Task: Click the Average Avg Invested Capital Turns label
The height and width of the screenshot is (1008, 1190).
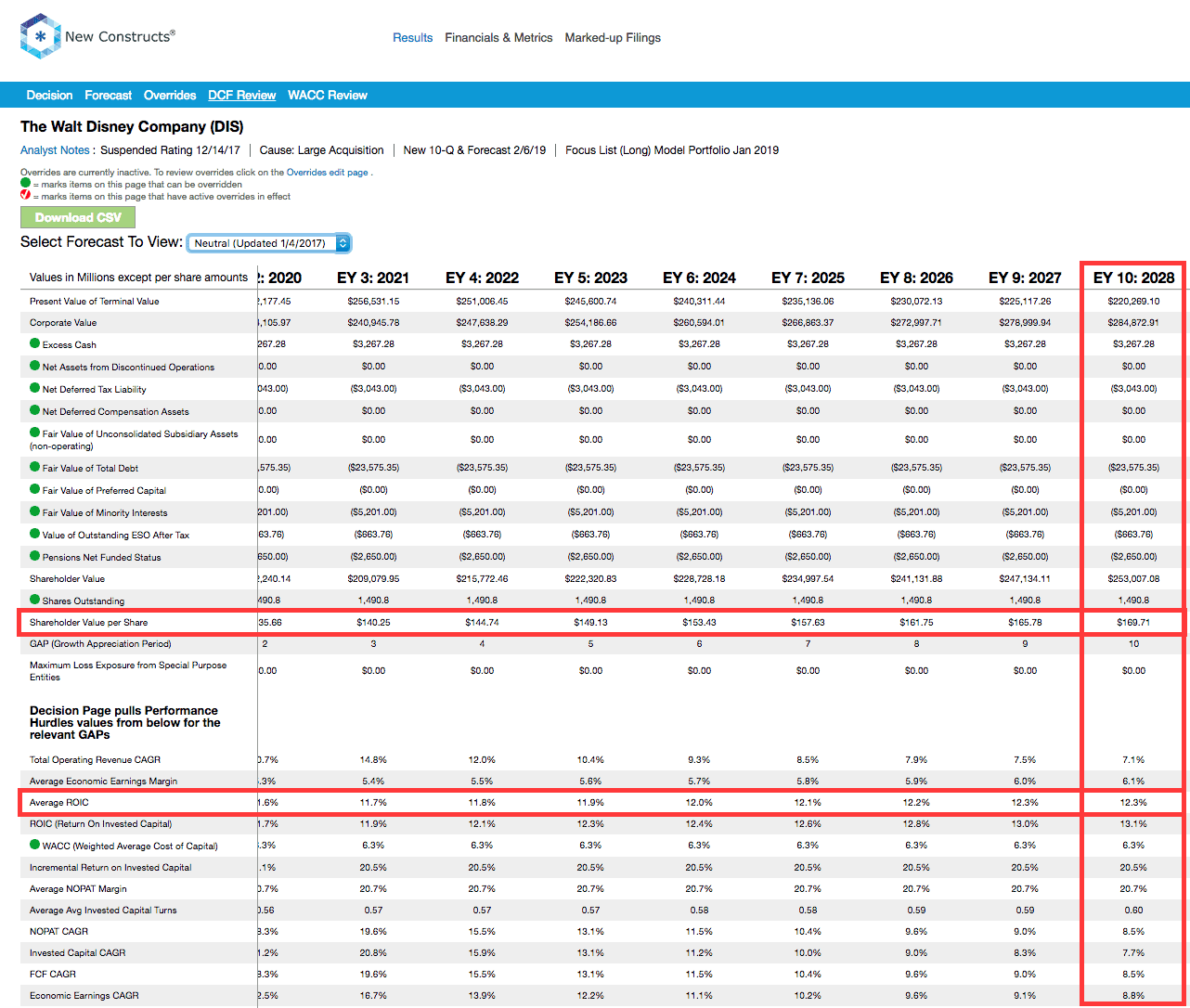Action: pos(103,910)
